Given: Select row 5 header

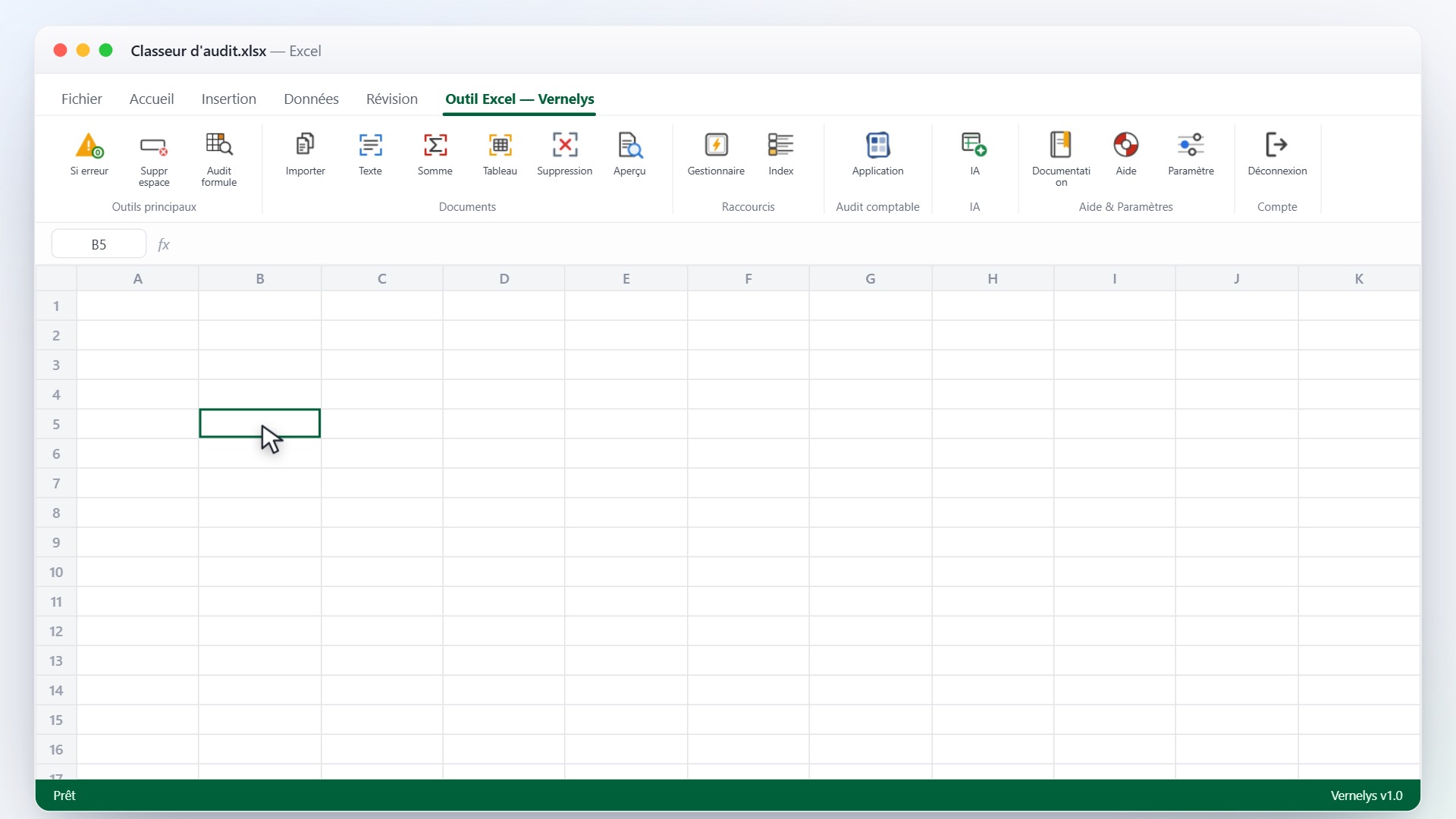Looking at the screenshot, I should (56, 425).
